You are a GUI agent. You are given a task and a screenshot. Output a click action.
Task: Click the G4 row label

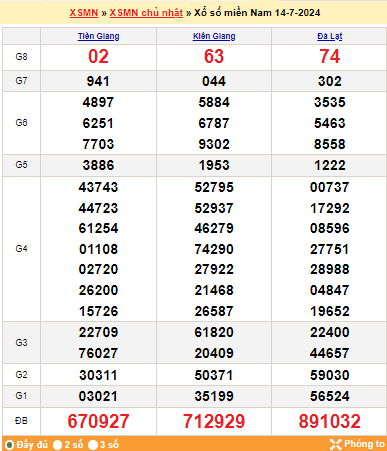tap(21, 249)
